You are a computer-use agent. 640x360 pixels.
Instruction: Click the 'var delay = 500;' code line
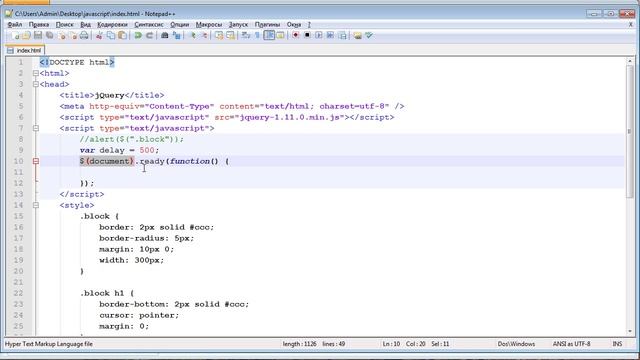[120, 150]
